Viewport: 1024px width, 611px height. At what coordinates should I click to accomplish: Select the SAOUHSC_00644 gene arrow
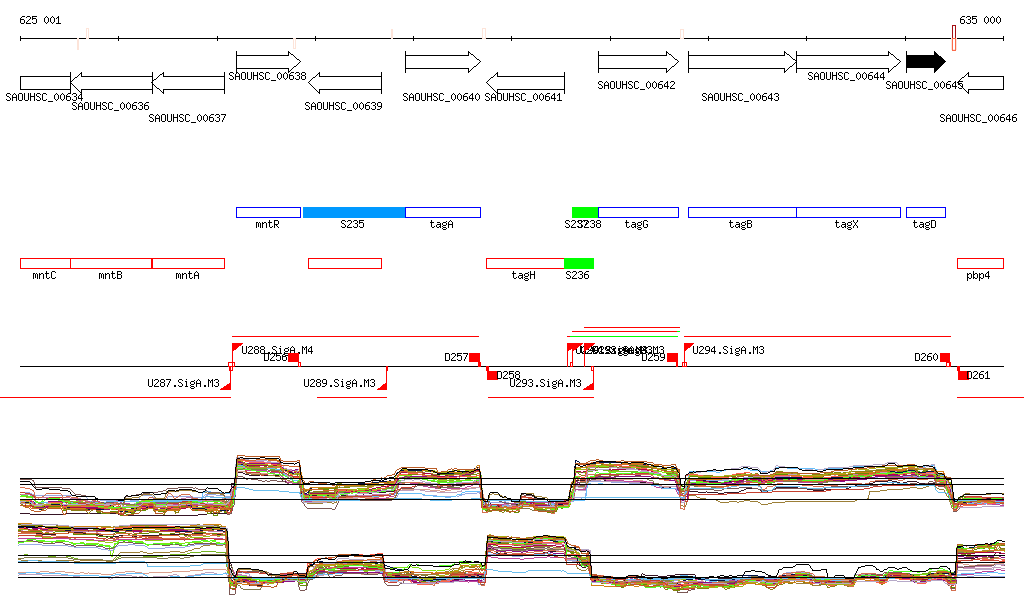coord(849,62)
